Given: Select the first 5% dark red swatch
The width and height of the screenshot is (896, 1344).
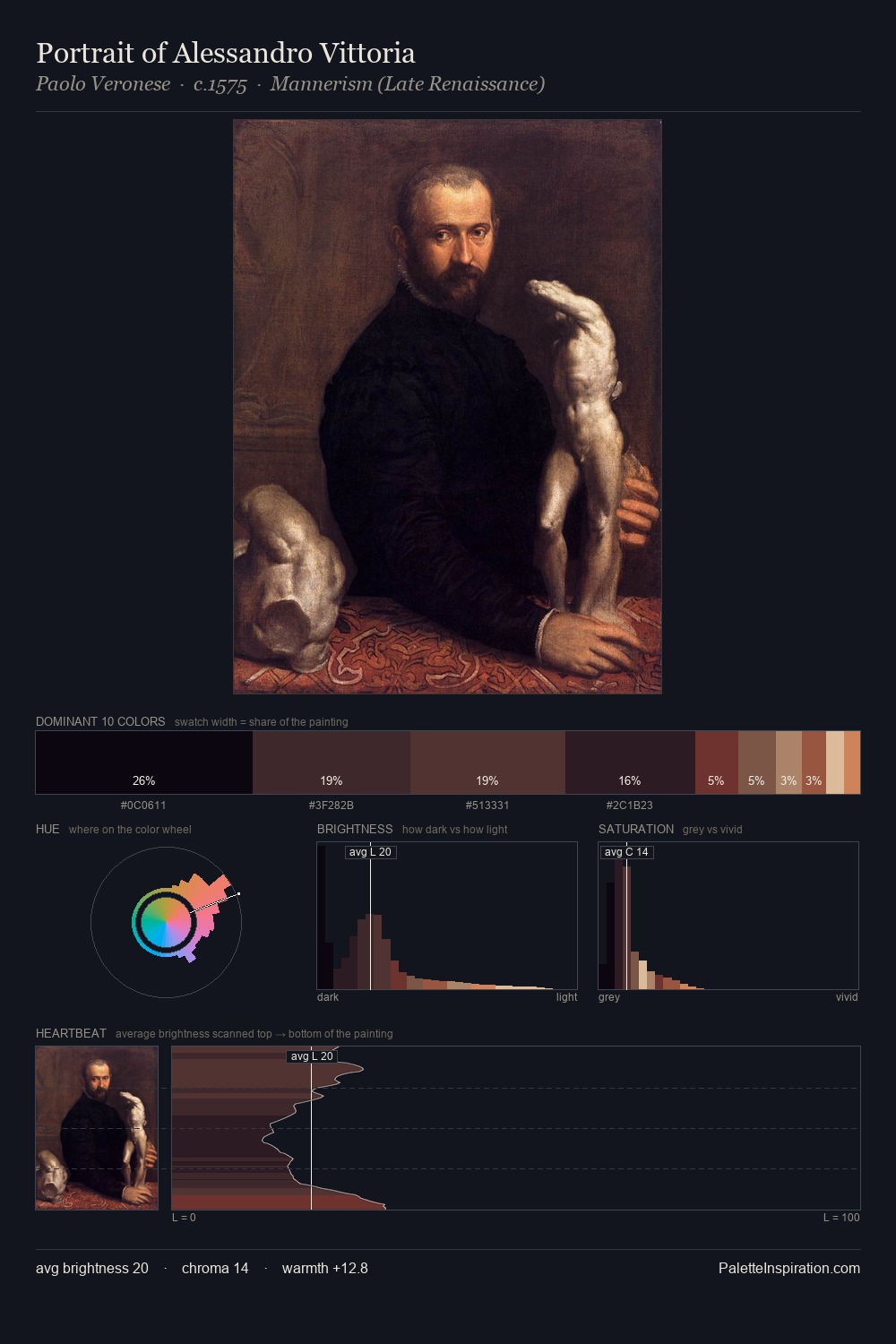Looking at the screenshot, I should click(x=717, y=762).
